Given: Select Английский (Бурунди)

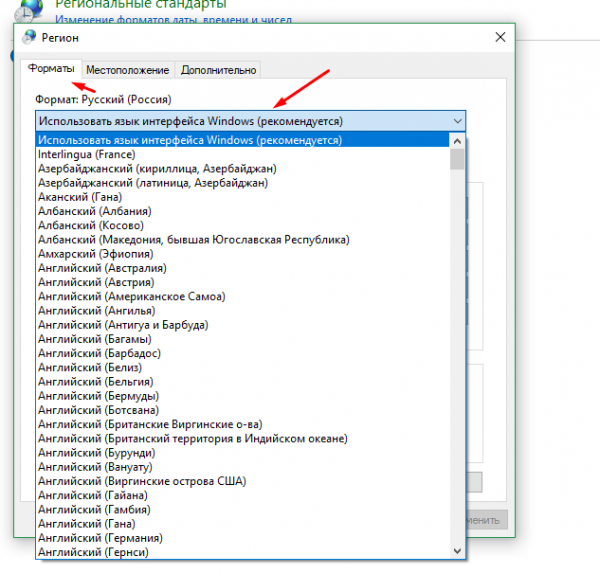Looking at the screenshot, I should coord(243,453).
